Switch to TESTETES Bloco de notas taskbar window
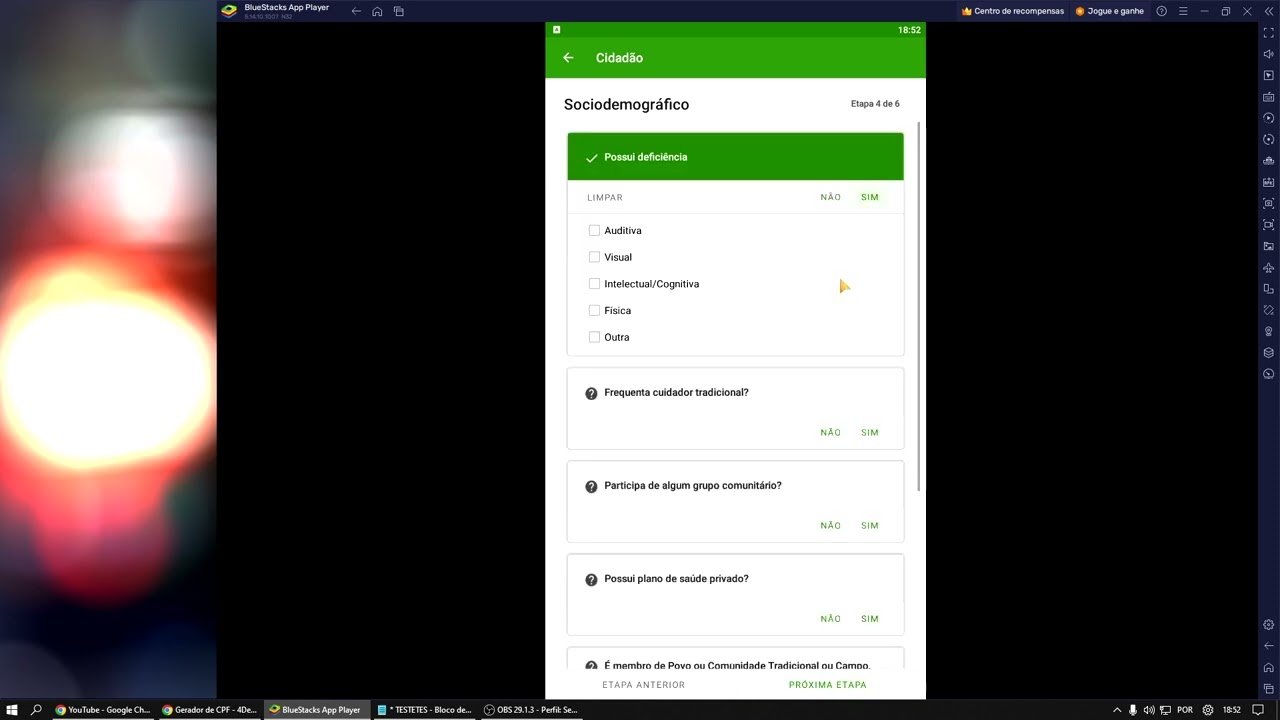This screenshot has height=720, width=1280. [424, 710]
